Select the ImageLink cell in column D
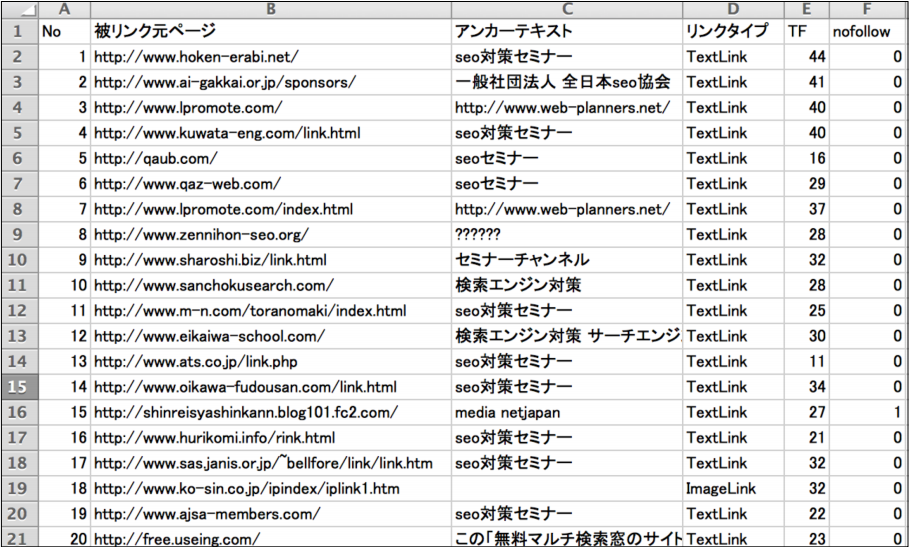Viewport: 910px width, 547px height. (734, 488)
